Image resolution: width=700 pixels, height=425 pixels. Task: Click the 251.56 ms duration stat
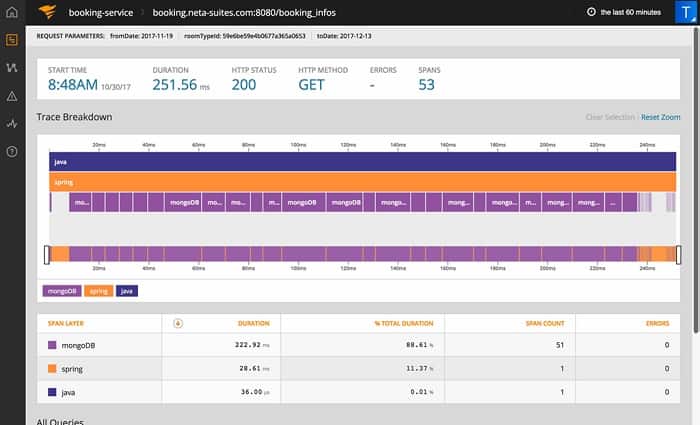(x=181, y=85)
